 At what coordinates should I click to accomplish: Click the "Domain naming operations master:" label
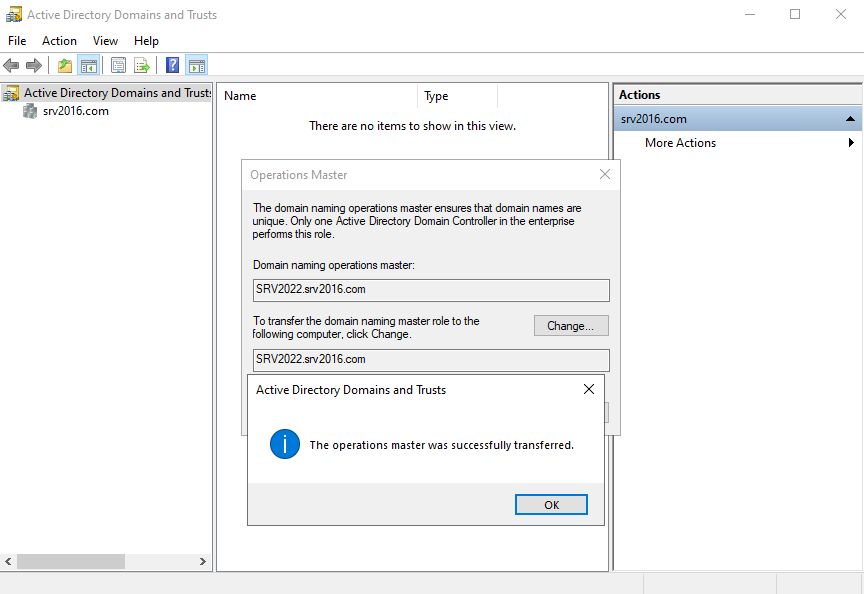333,265
